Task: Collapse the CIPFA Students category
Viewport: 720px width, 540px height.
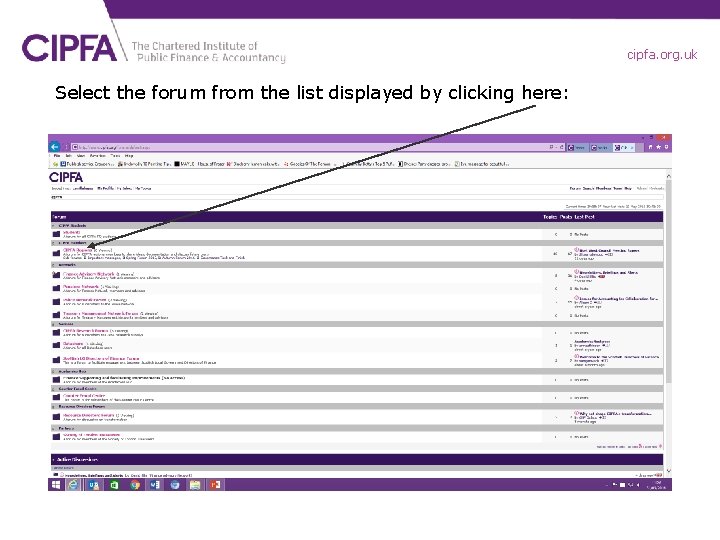Action: click(x=54, y=225)
